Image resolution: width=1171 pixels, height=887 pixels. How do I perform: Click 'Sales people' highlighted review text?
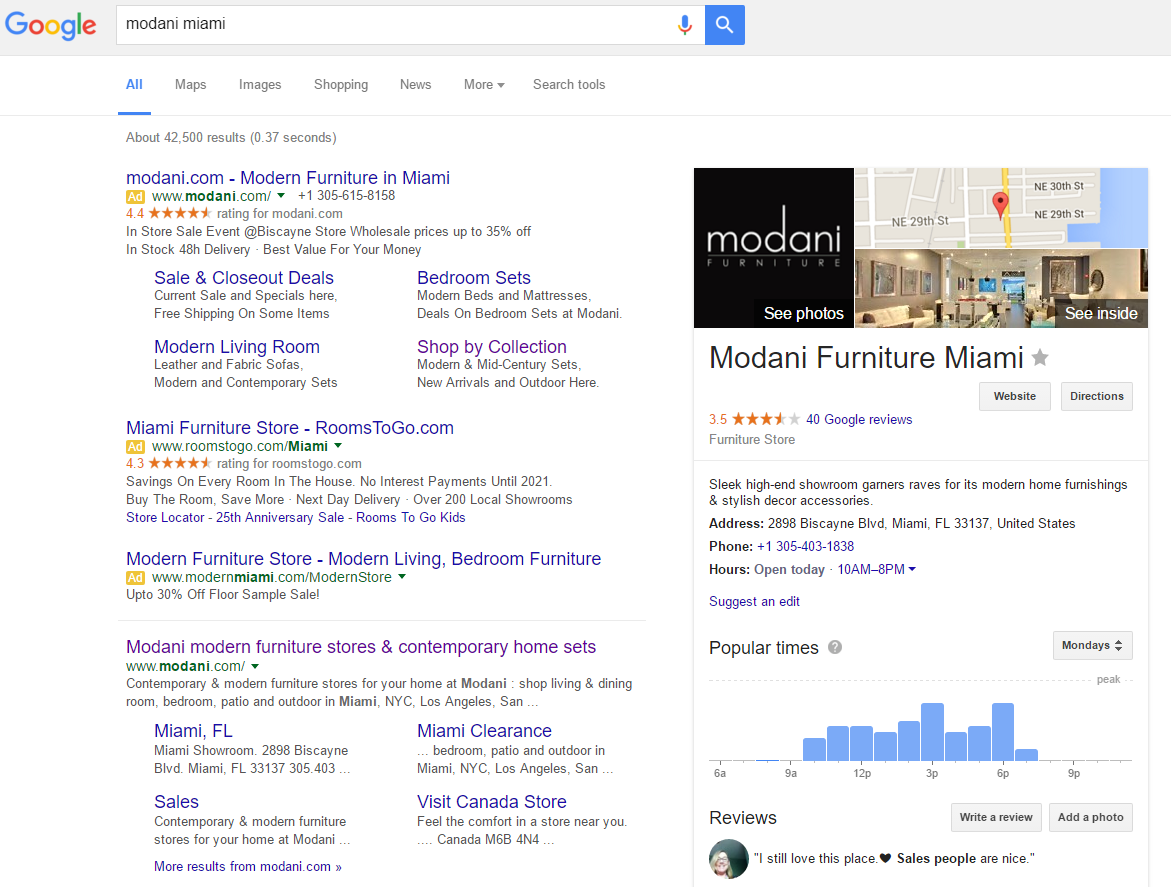click(x=937, y=859)
